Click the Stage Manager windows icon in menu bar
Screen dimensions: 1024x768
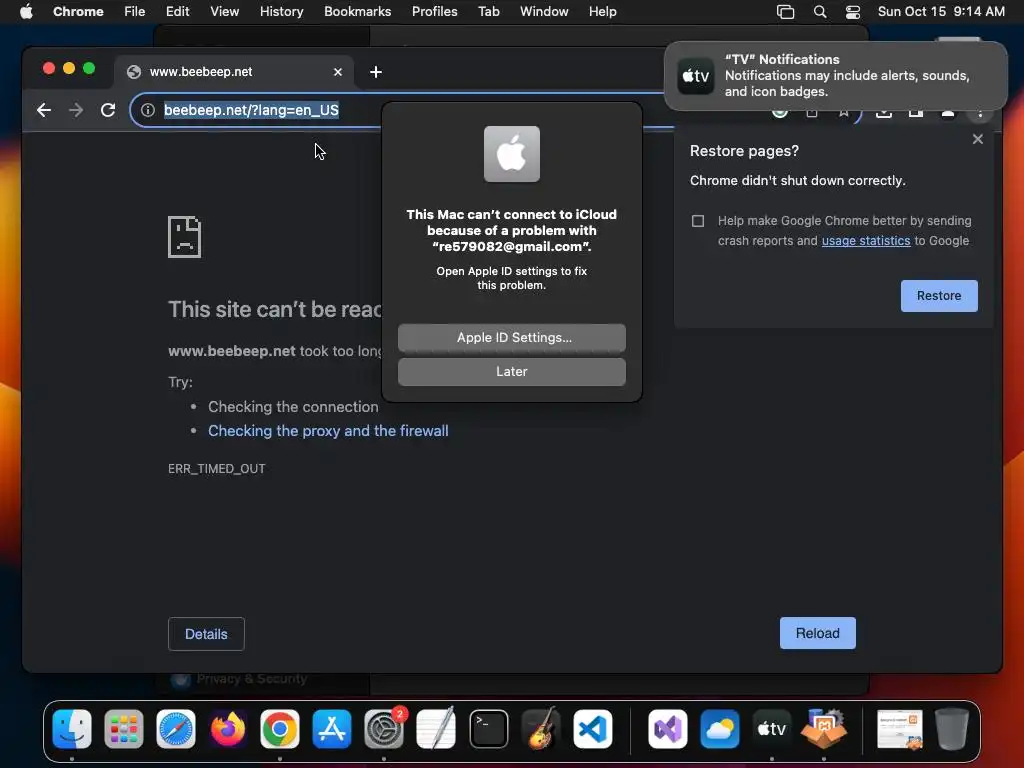pyautogui.click(x=785, y=12)
